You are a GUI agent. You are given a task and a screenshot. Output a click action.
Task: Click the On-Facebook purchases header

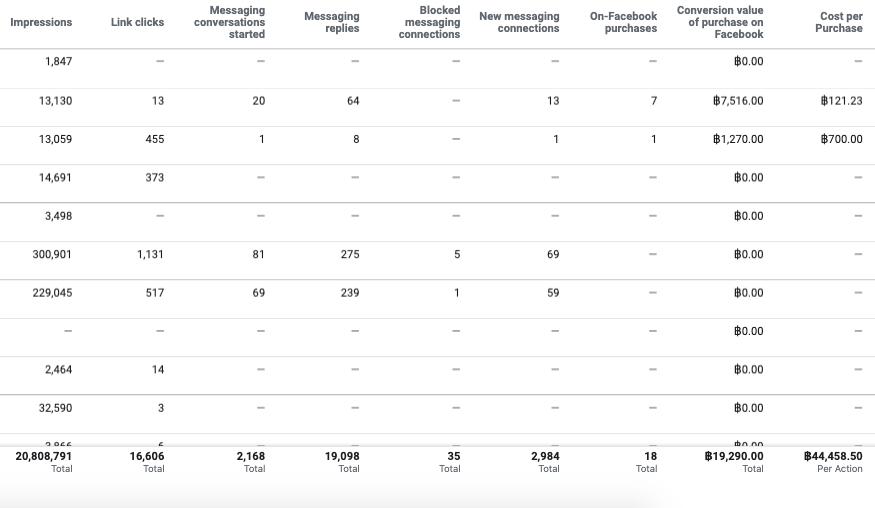[x=623, y=22]
